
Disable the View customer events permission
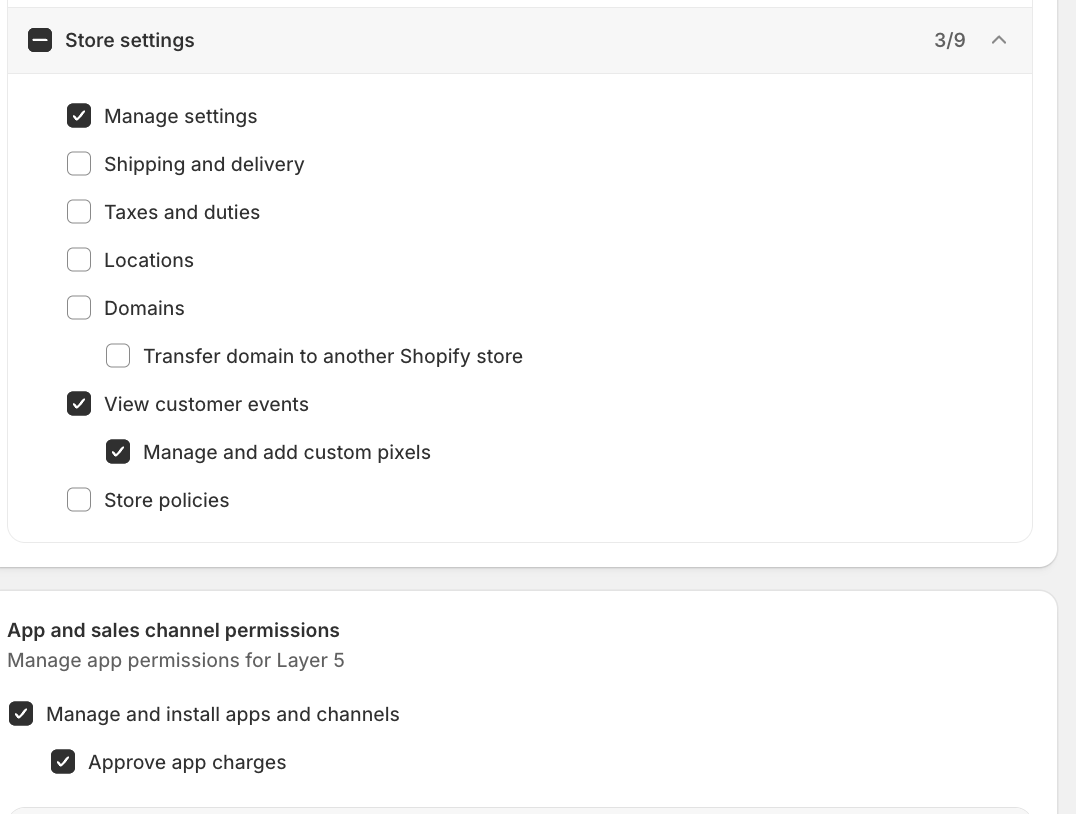[79, 403]
